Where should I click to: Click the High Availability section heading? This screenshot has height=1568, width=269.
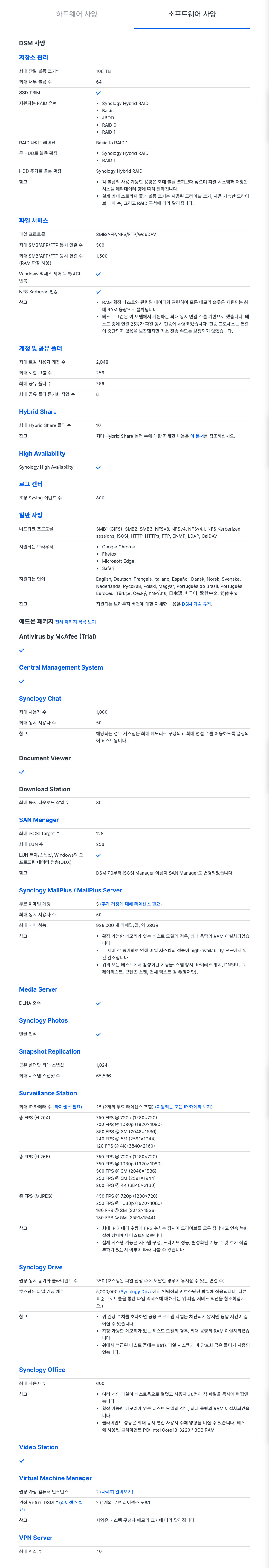pos(42,454)
